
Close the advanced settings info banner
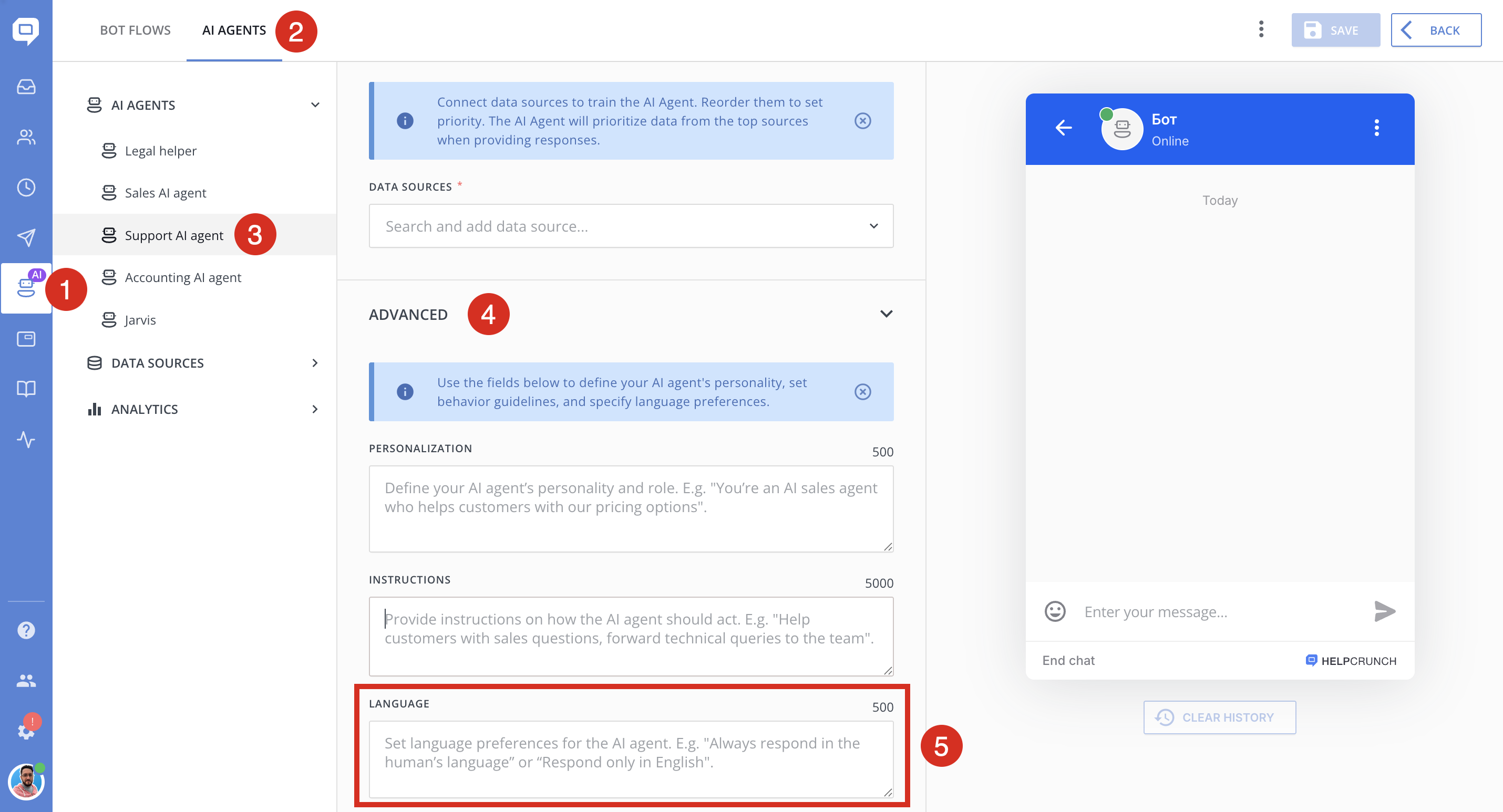tap(862, 391)
